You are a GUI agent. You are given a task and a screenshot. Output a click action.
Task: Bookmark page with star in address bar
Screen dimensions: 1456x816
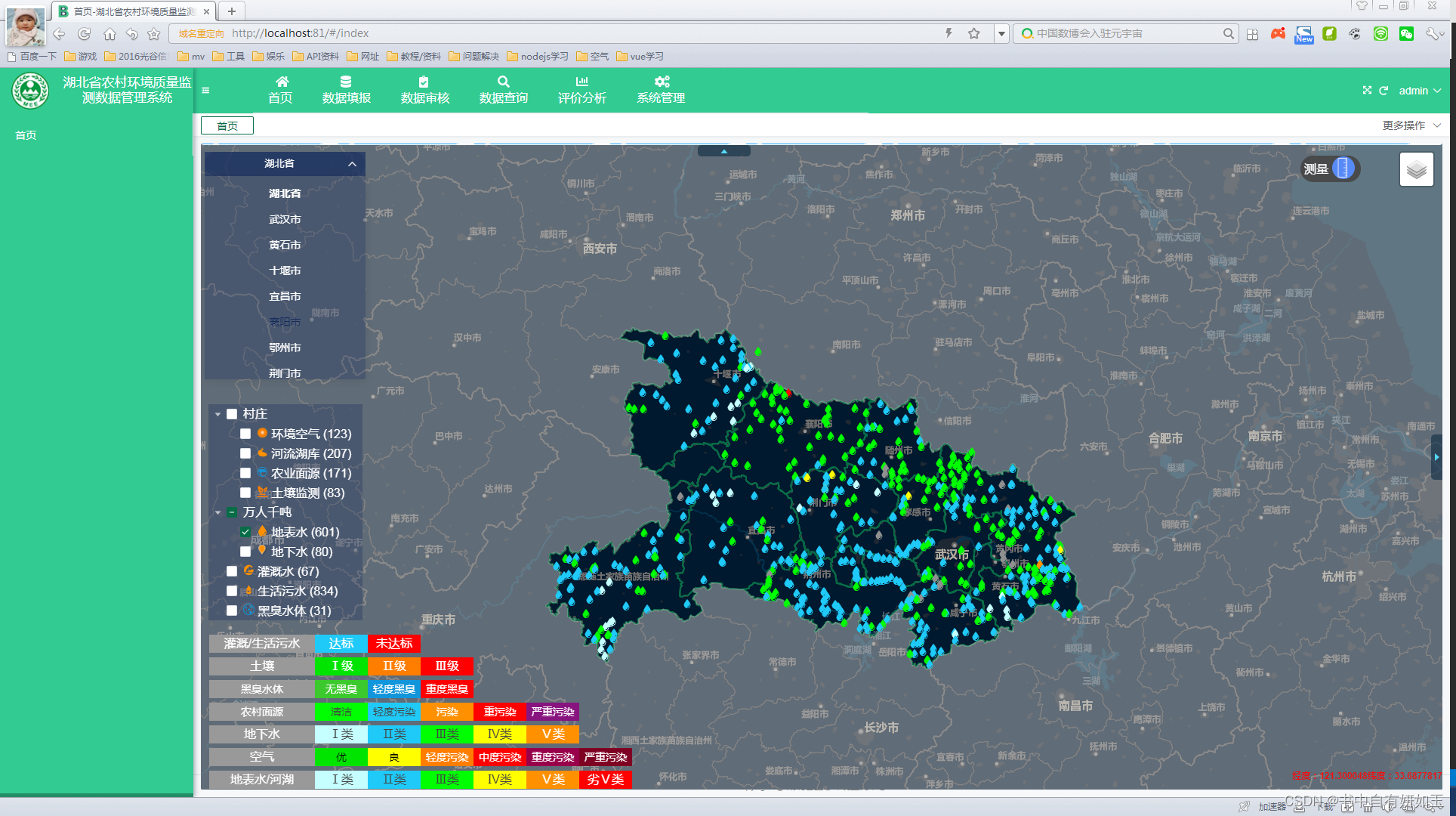[974, 33]
